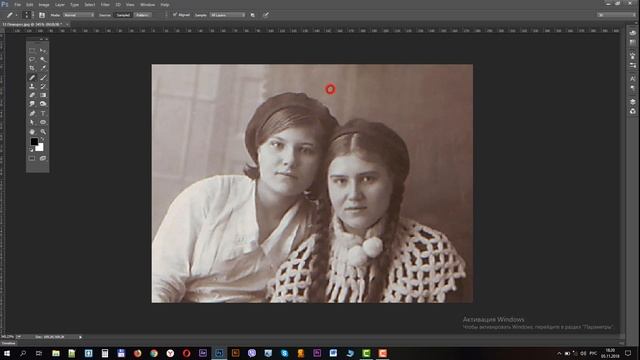Choose Sampled as healing source
640x360 pixels.
(x=123, y=15)
